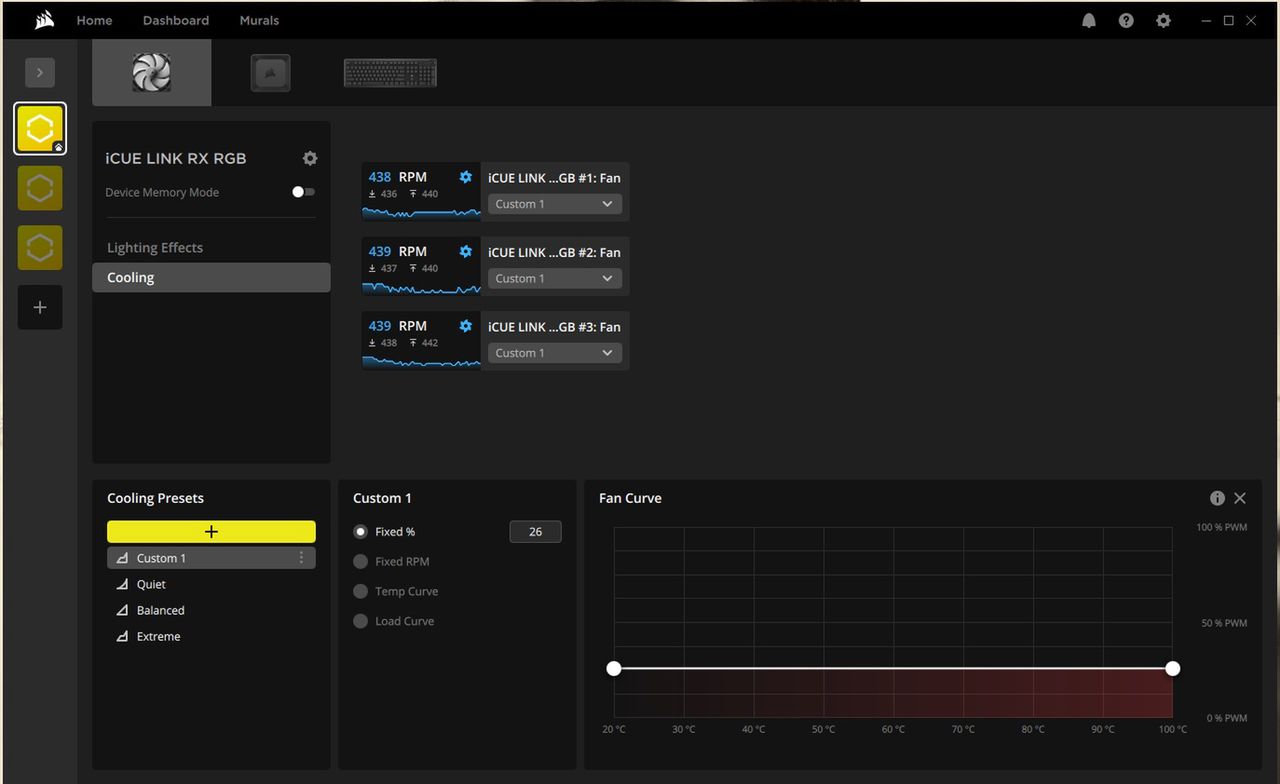Select the Custom 1 cooling preset
The height and width of the screenshot is (784, 1280).
211,558
